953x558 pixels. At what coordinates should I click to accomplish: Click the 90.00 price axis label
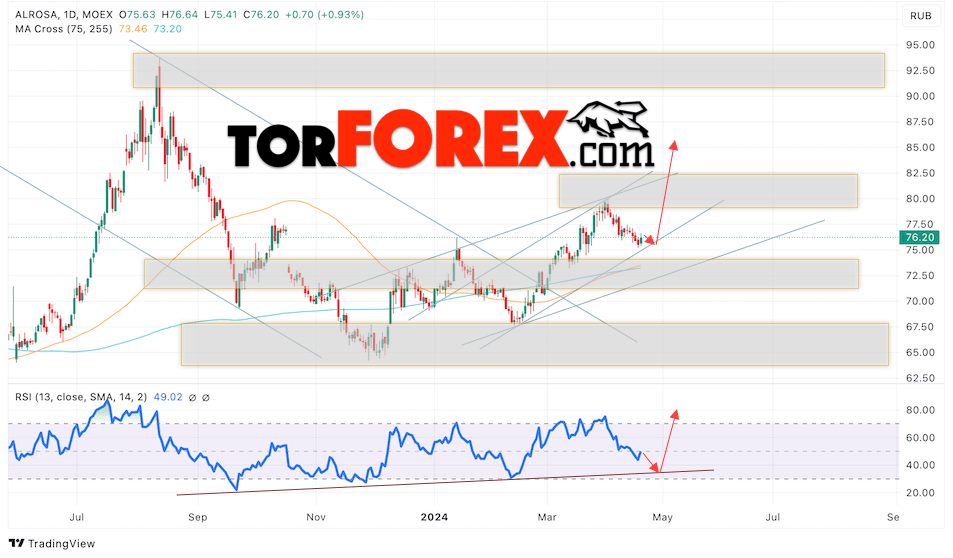pyautogui.click(x=920, y=96)
